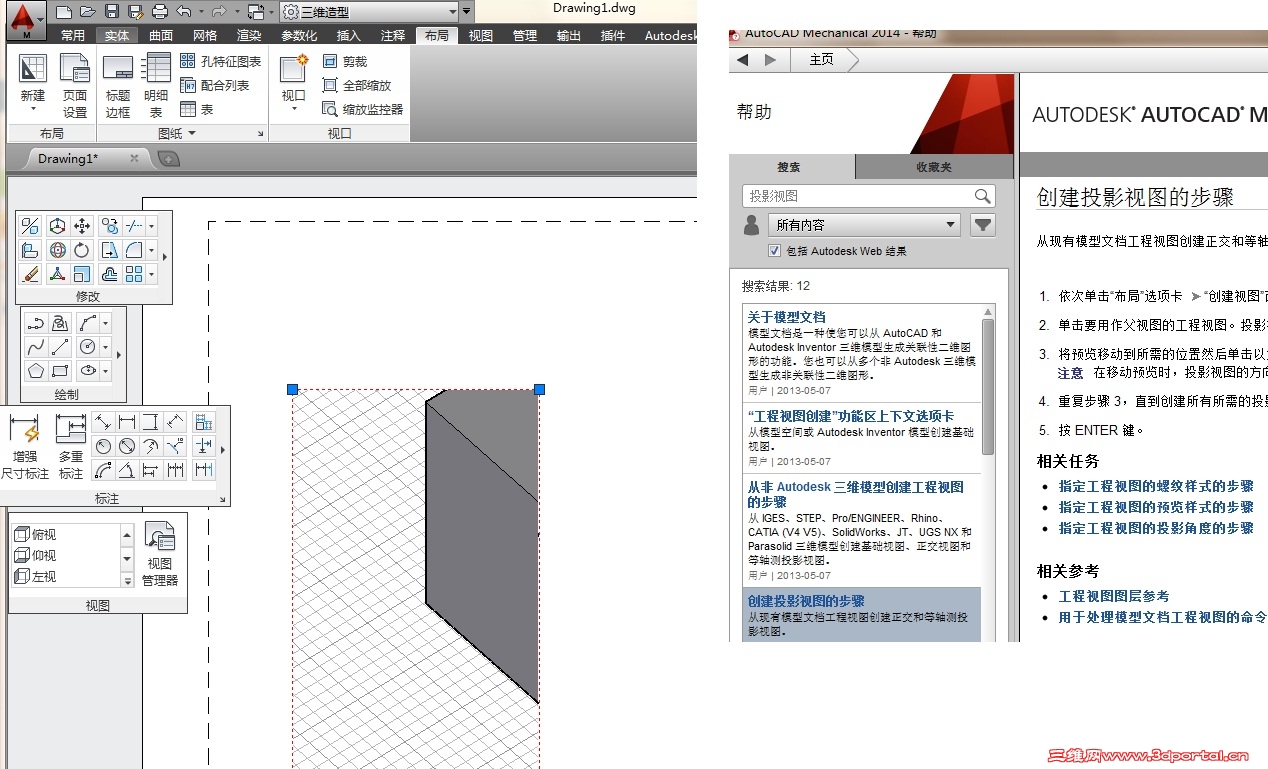This screenshot has width=1268, height=769.
Task: Click the 表 table icon in 图纸 panel
Action: 188,109
